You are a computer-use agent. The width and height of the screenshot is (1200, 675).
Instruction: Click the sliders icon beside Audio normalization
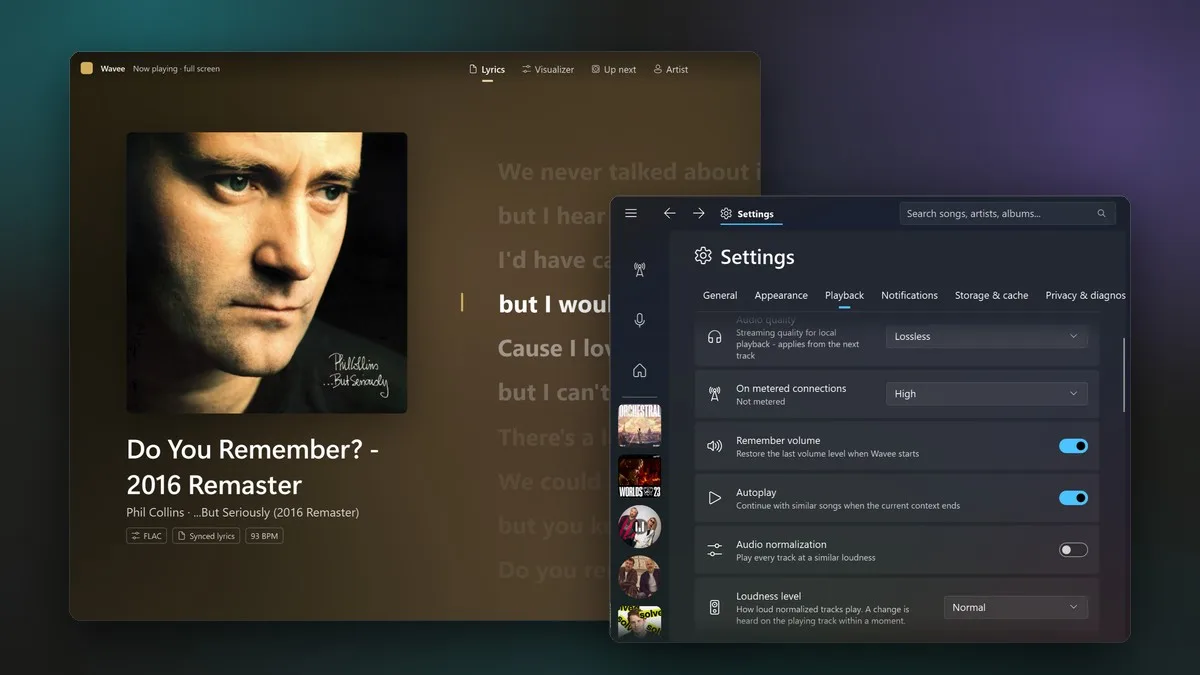[x=714, y=550]
